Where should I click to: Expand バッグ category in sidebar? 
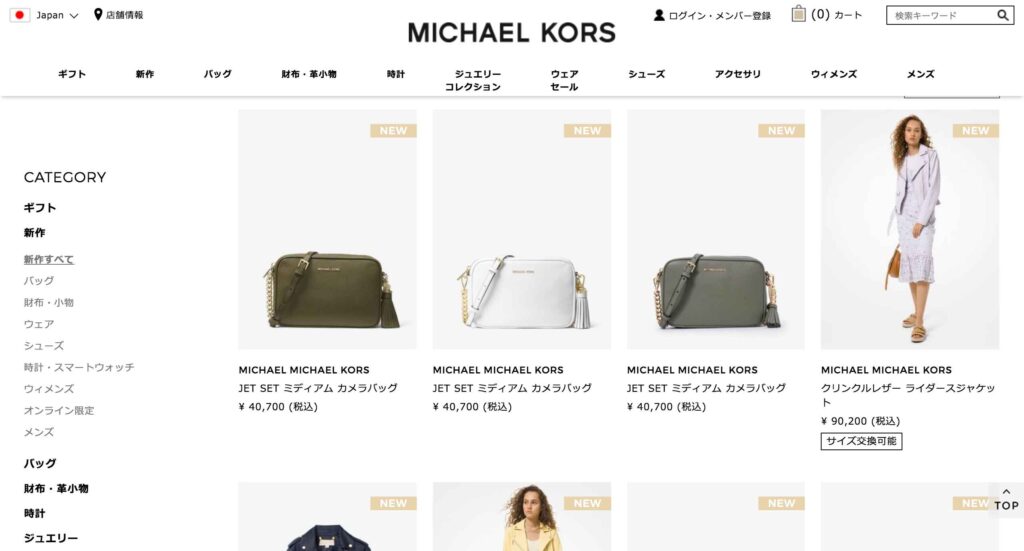[x=40, y=464]
